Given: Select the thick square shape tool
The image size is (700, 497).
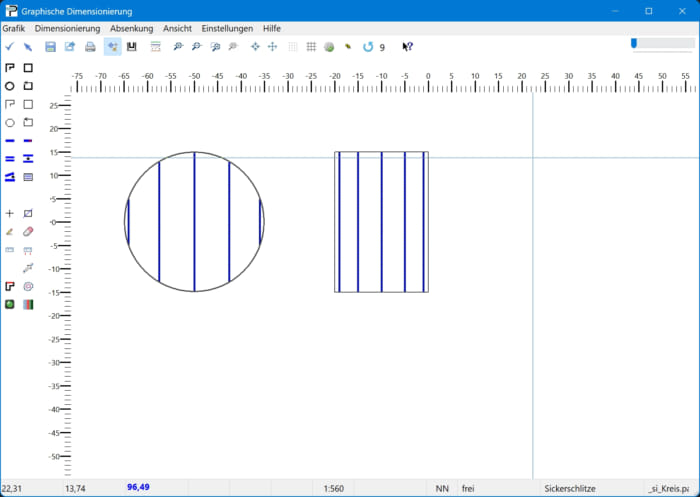Looking at the screenshot, I should pyautogui.click(x=28, y=68).
